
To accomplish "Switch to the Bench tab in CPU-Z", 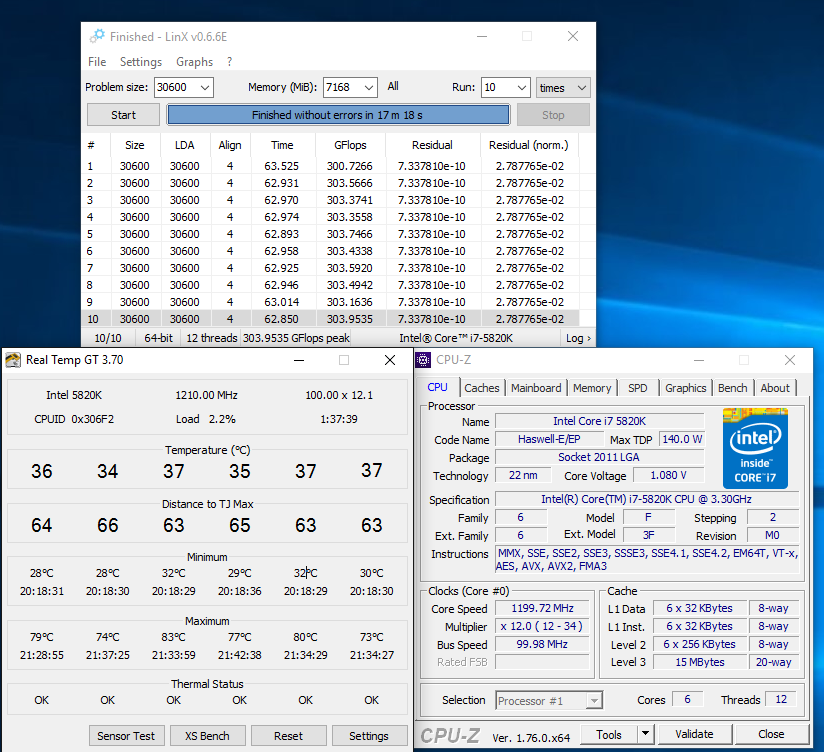I will click(x=732, y=388).
